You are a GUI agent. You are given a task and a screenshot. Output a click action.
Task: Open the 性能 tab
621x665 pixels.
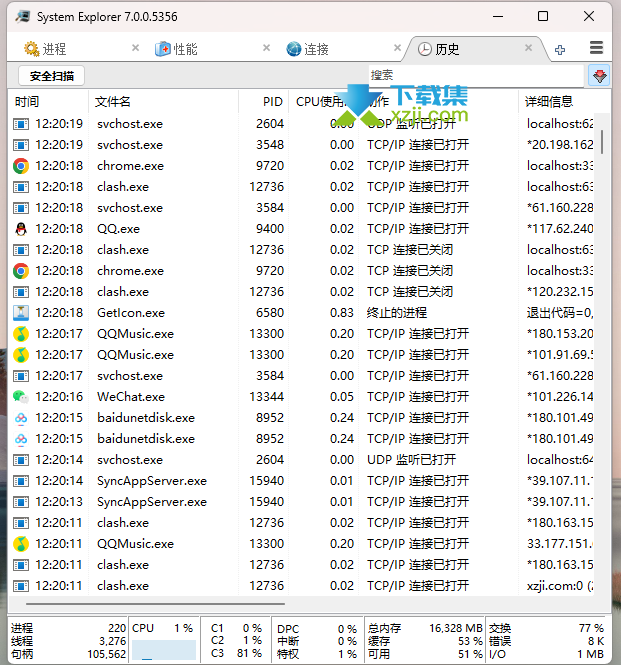point(176,49)
